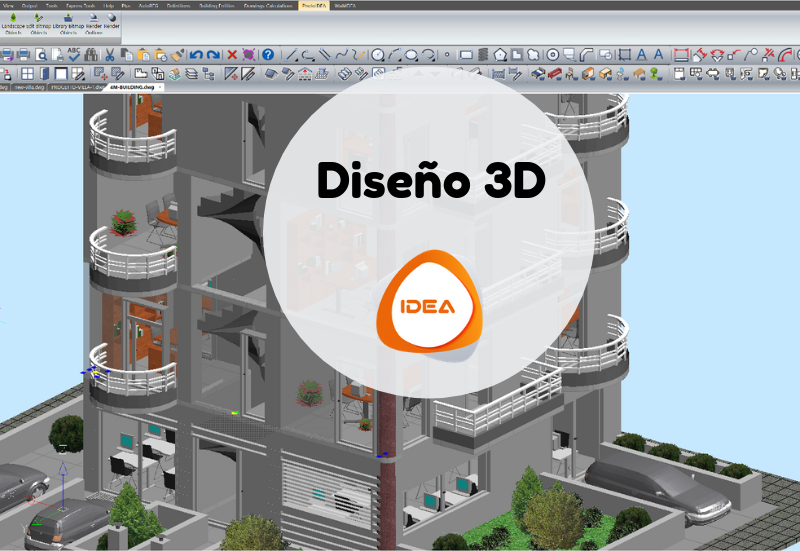Cut the selection with the scissors icon
The height and width of the screenshot is (551, 800).
pyautogui.click(x=109, y=54)
